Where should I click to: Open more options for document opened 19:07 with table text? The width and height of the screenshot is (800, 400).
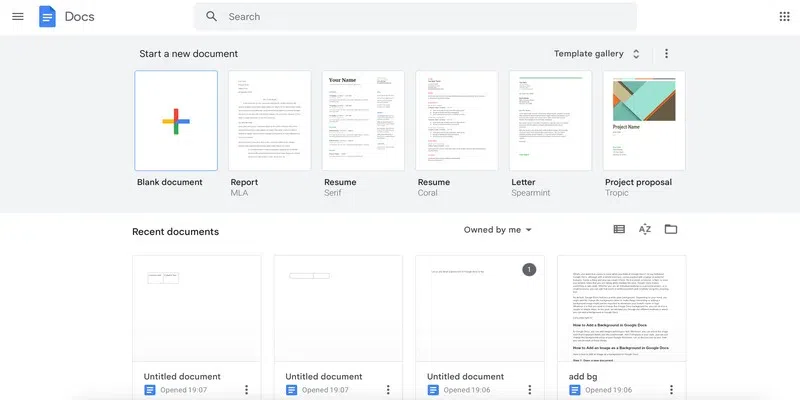[x=246, y=390]
